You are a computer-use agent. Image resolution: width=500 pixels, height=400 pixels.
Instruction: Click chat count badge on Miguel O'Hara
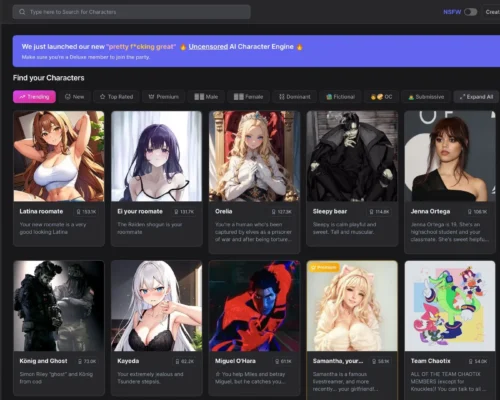[x=283, y=361]
